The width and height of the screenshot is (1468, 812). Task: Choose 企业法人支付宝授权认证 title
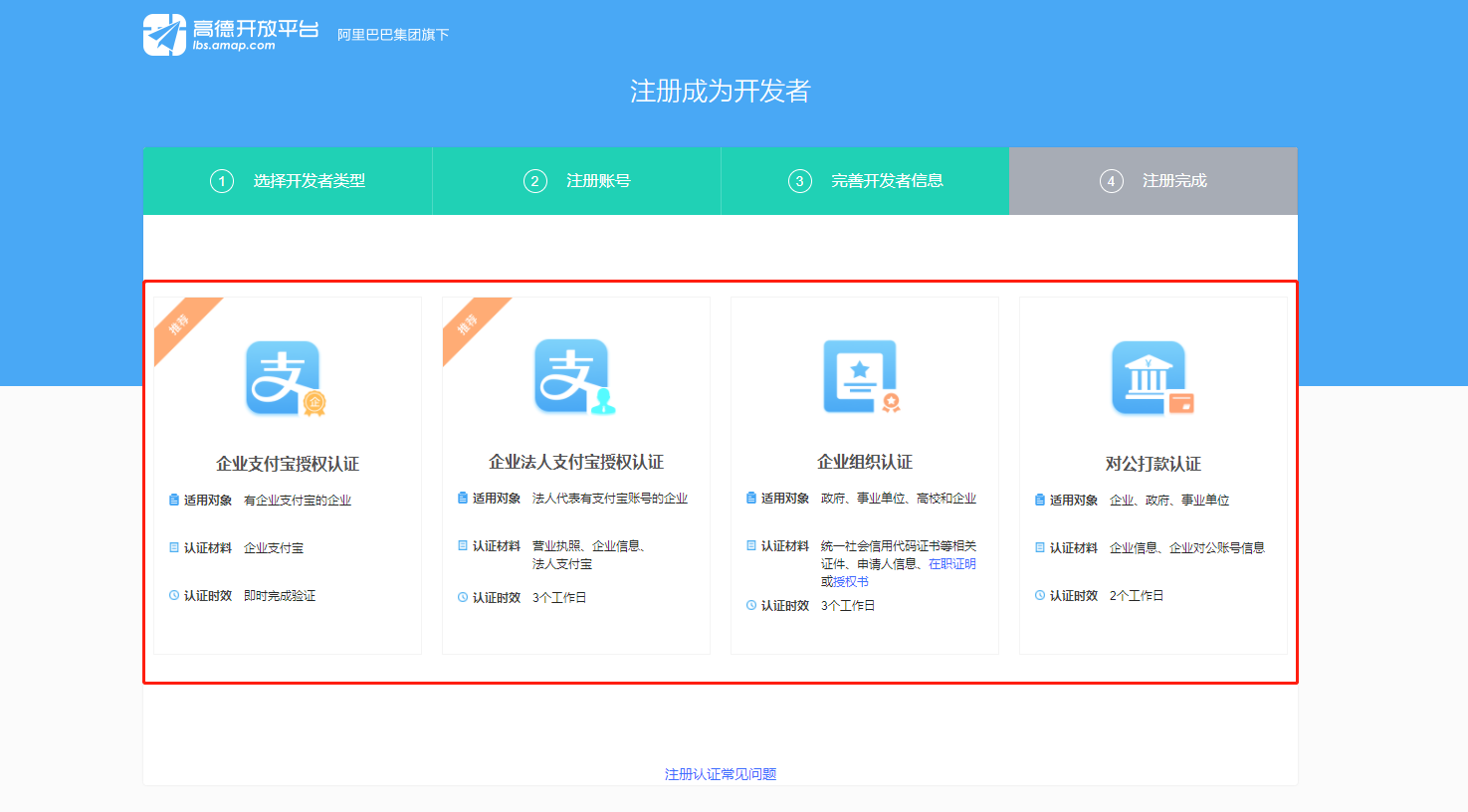[576, 462]
